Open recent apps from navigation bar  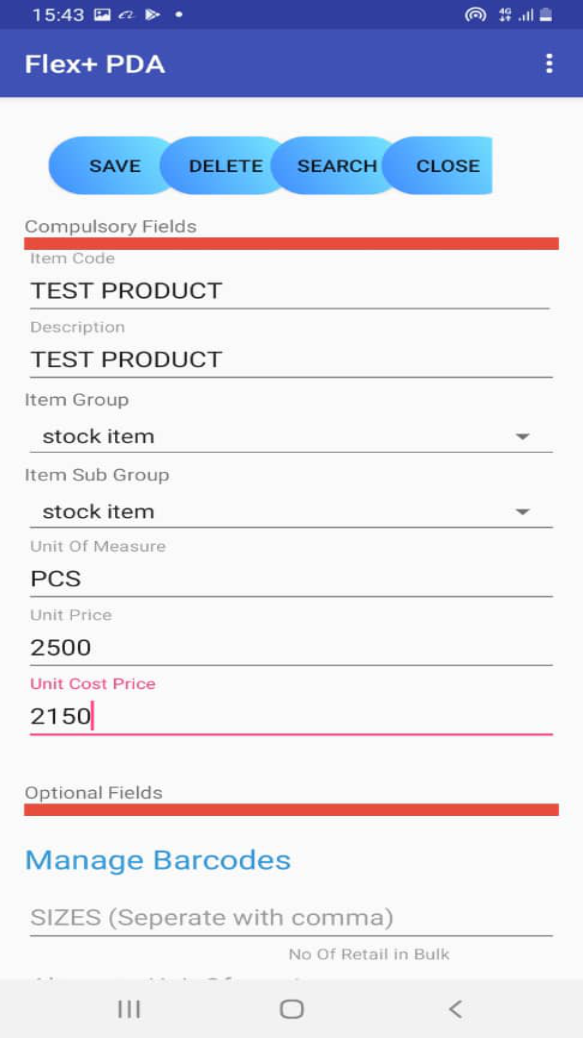click(129, 1009)
